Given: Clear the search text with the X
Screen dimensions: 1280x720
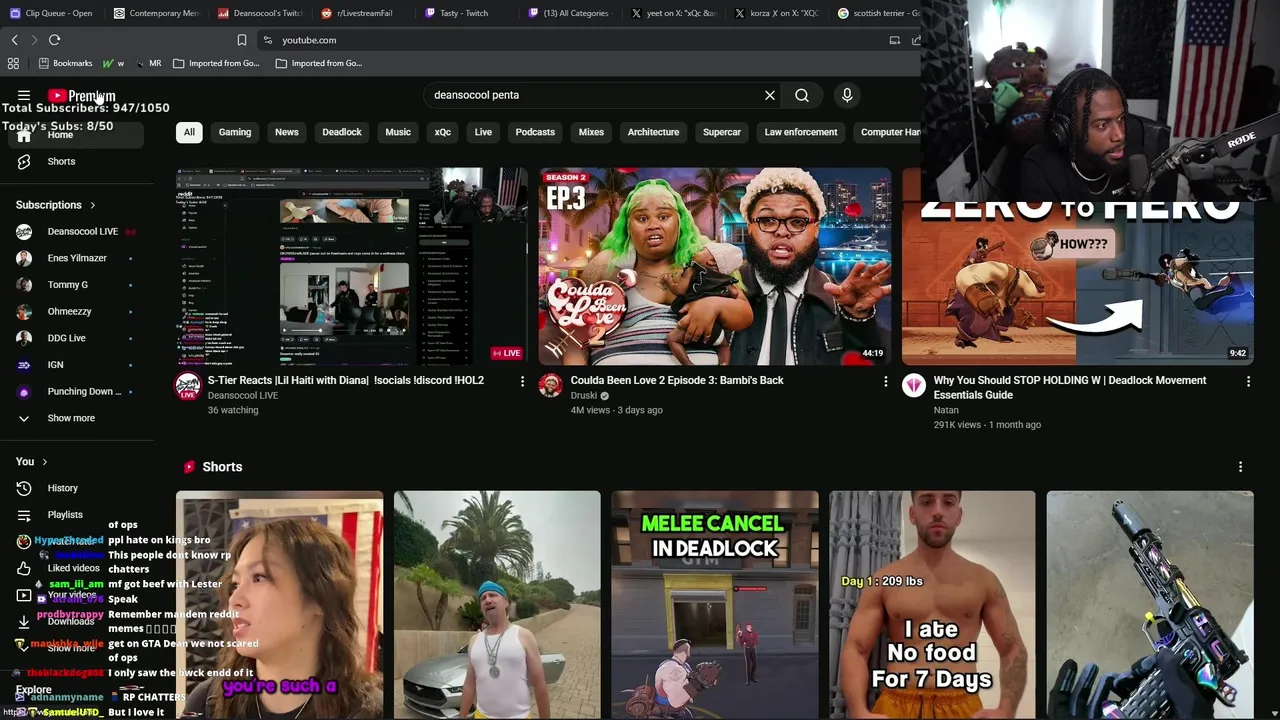Looking at the screenshot, I should coord(770,95).
